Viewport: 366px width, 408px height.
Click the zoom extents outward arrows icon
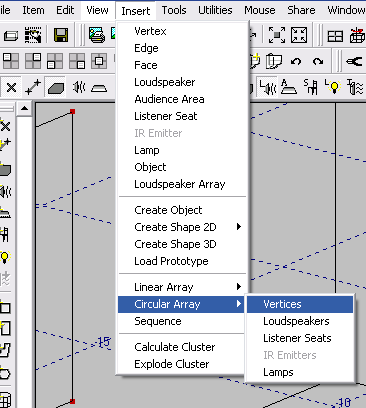point(277,35)
